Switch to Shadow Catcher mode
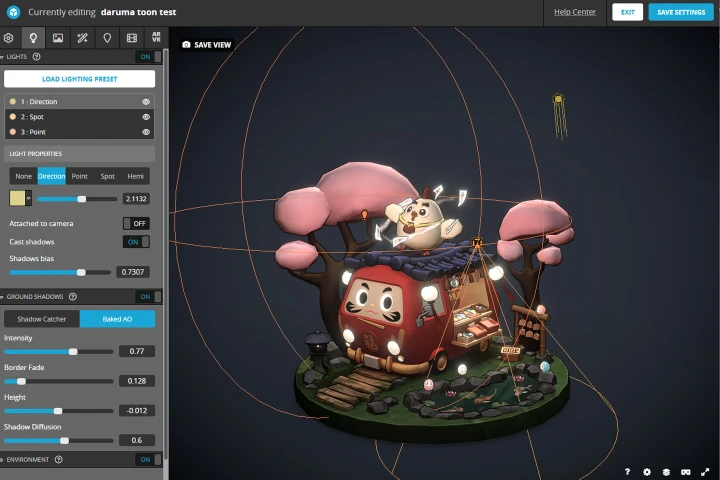This screenshot has width=720, height=480. click(x=42, y=319)
